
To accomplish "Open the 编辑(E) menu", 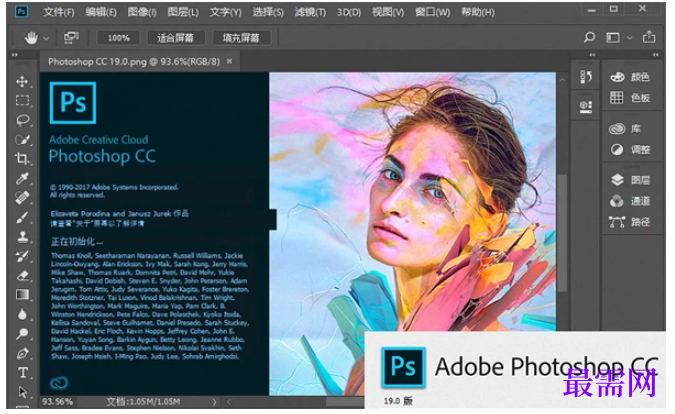I will click(101, 12).
